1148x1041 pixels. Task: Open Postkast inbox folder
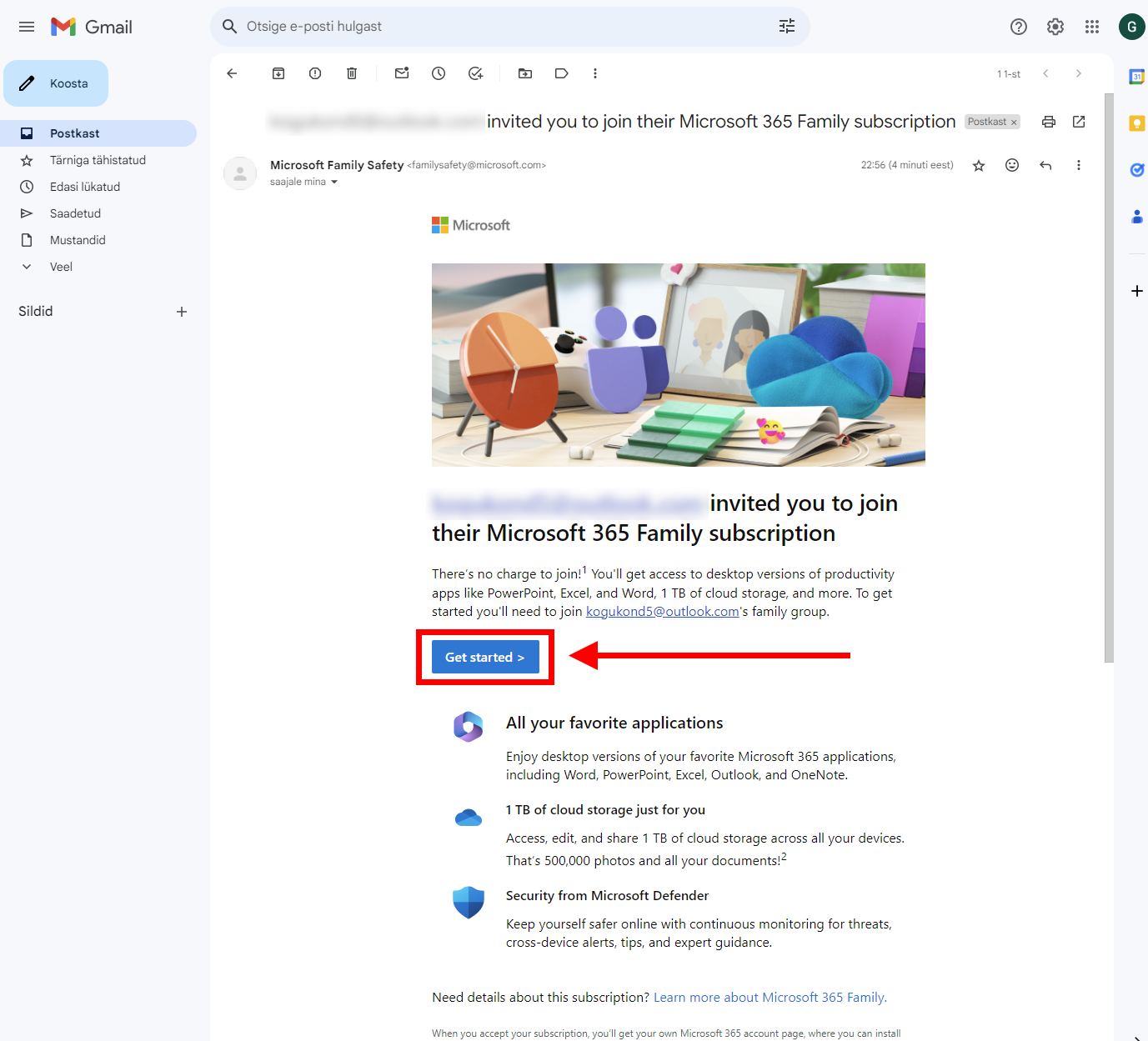click(x=98, y=133)
